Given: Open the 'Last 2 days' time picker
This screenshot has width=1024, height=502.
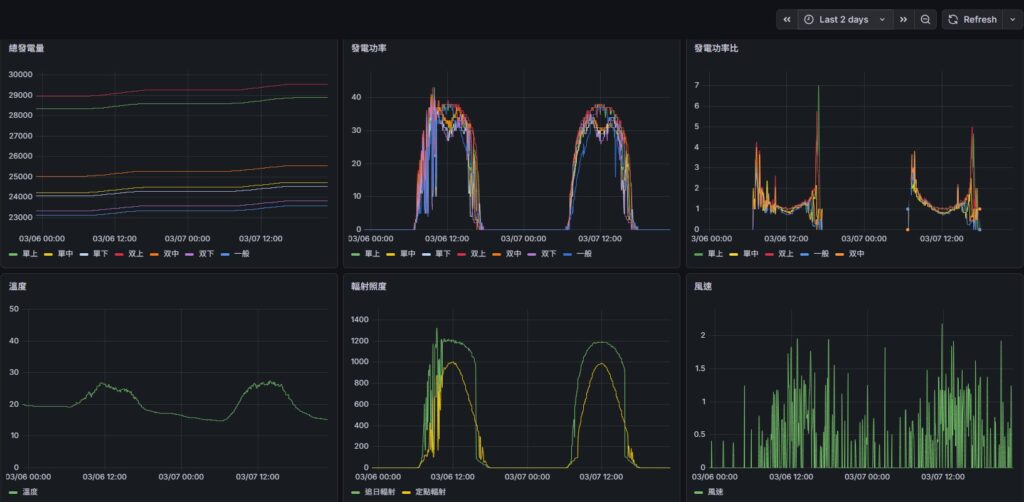Looking at the screenshot, I should point(845,19).
